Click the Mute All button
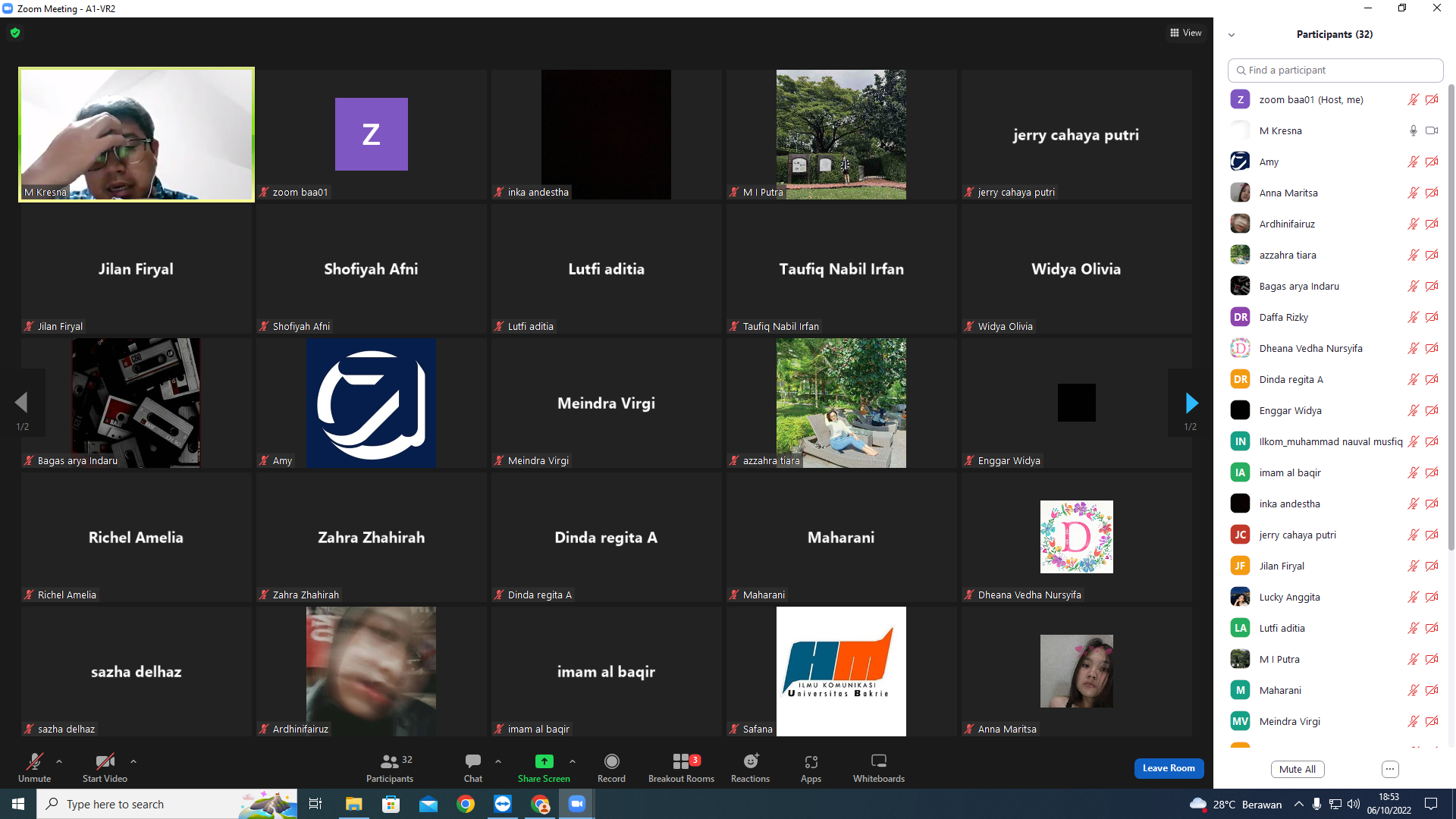Screen dimensions: 1456x819 (1298, 769)
